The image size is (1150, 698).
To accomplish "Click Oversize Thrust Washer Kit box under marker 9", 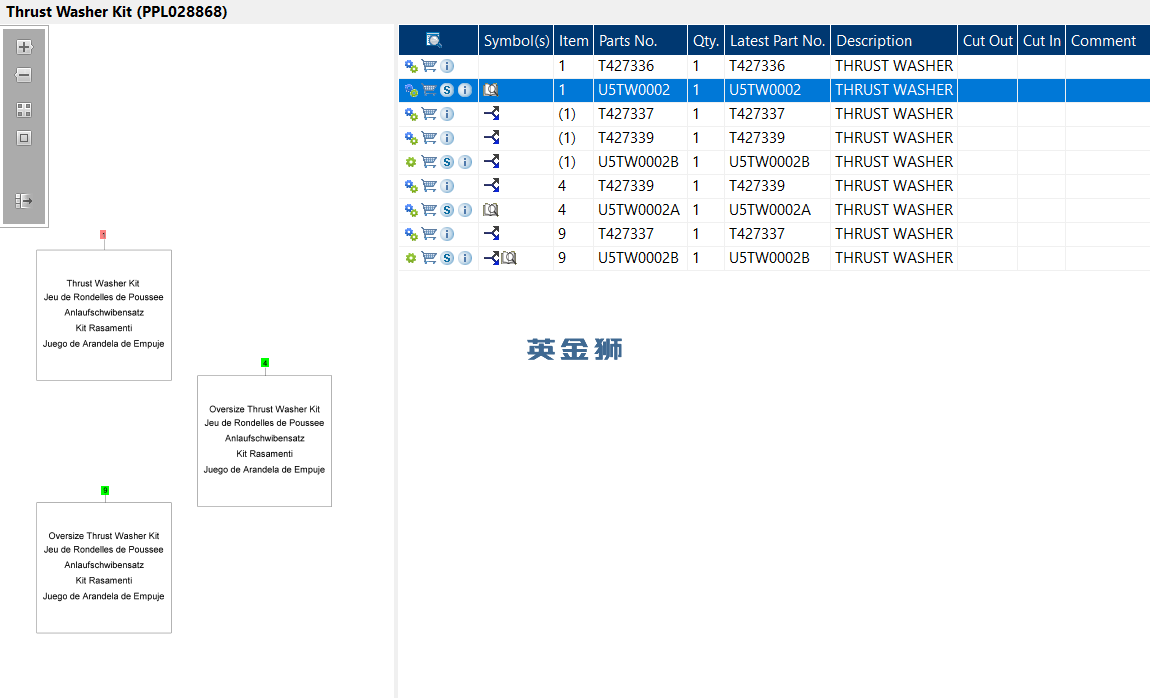I will (104, 567).
